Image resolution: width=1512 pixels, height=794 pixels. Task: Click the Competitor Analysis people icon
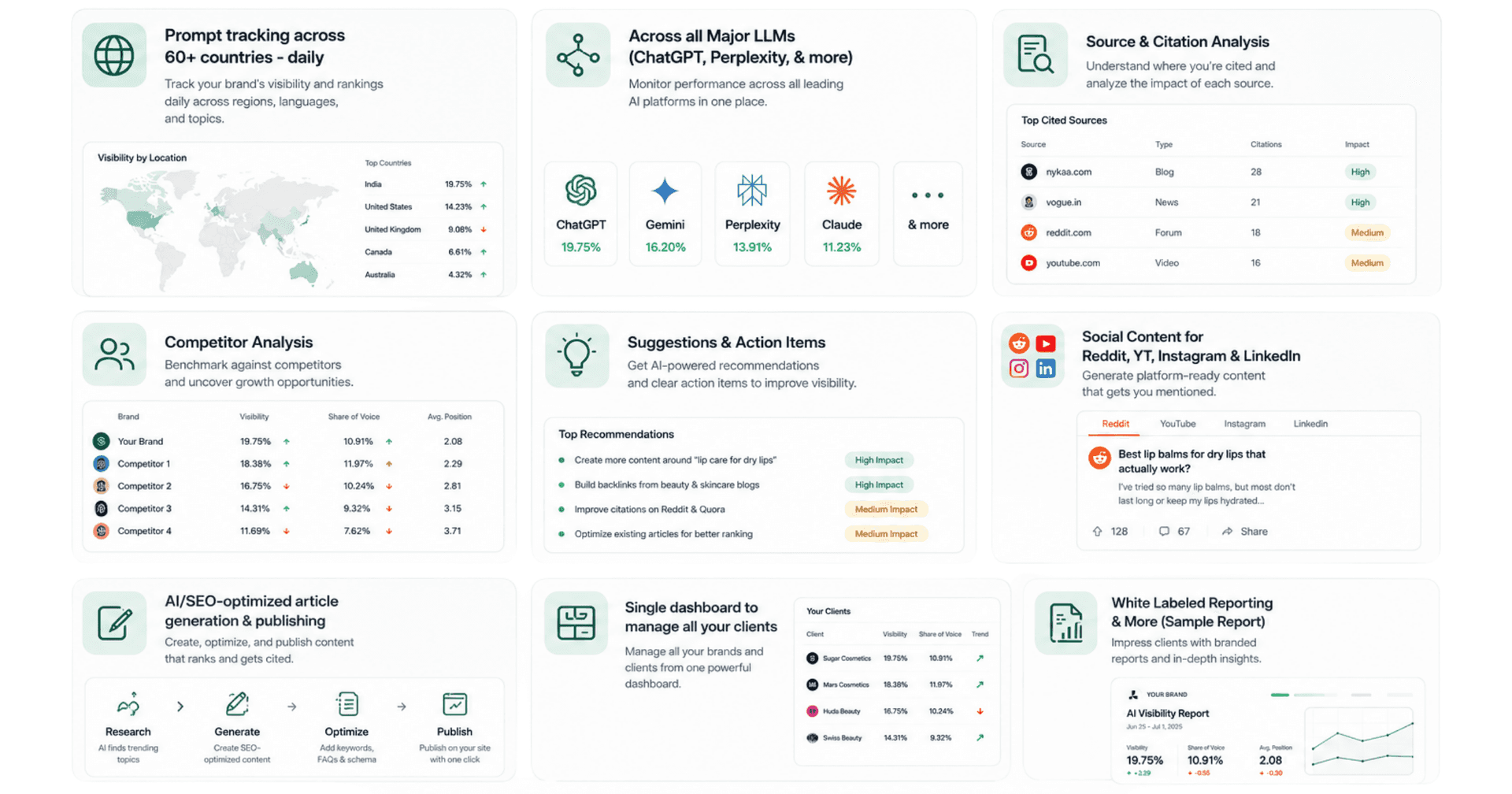click(x=114, y=354)
